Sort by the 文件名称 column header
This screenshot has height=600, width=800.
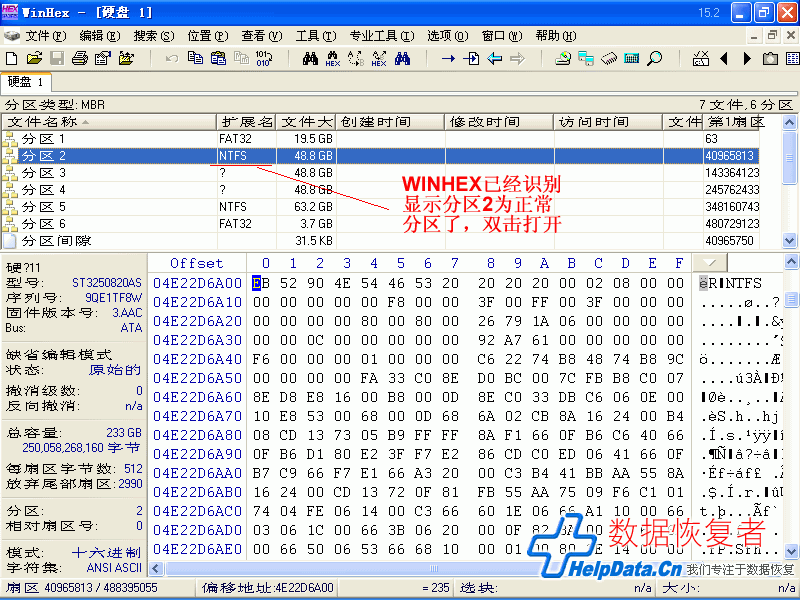pos(109,122)
